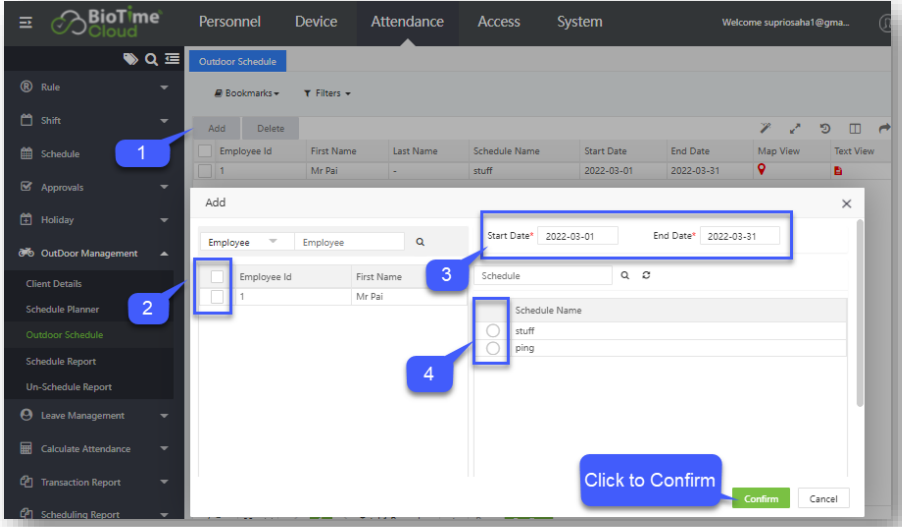Click the sidebar search magnifier icon
The image size is (902, 527).
(x=152, y=59)
